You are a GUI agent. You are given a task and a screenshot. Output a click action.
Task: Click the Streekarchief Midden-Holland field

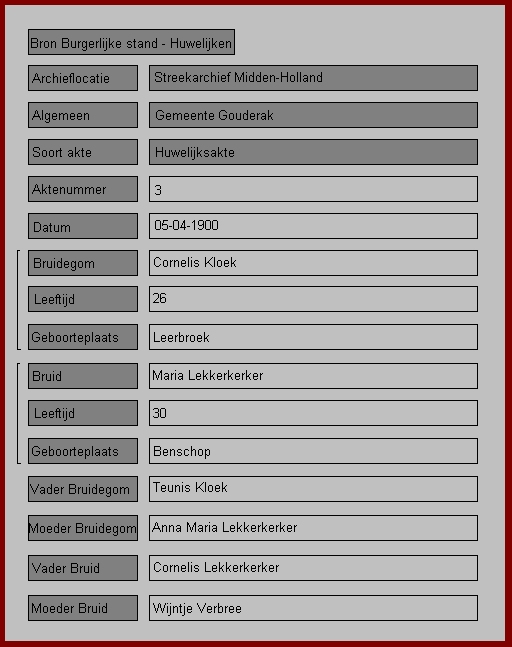(x=313, y=78)
